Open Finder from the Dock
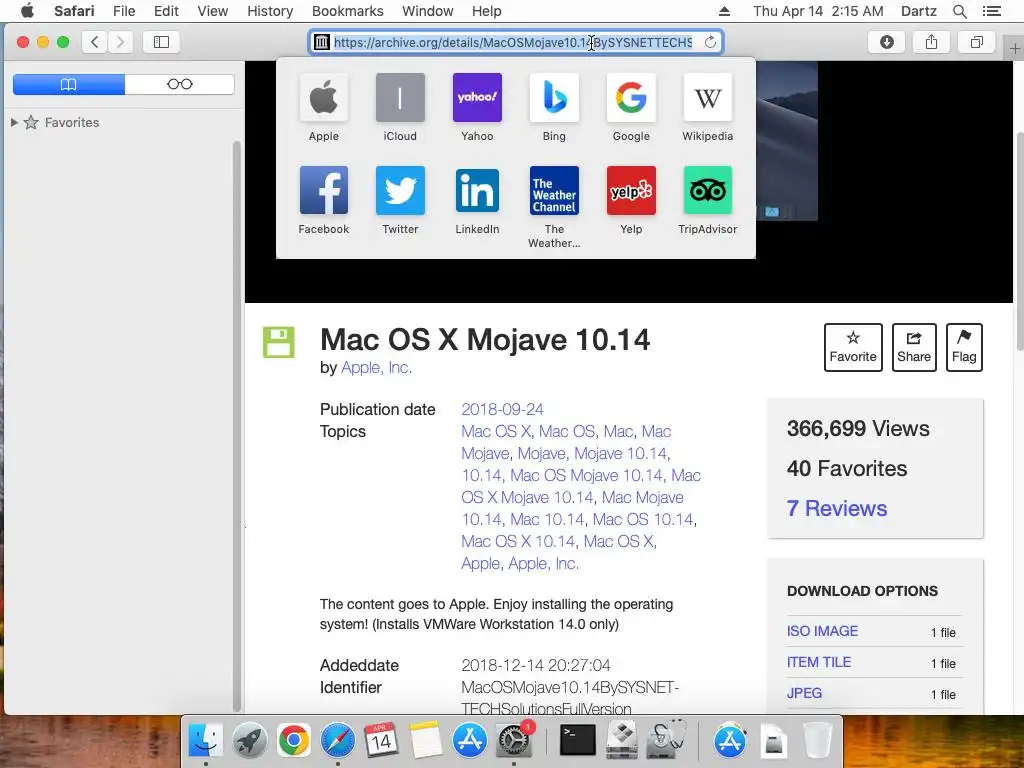Screen dimensions: 1024x768 click(x=206, y=741)
